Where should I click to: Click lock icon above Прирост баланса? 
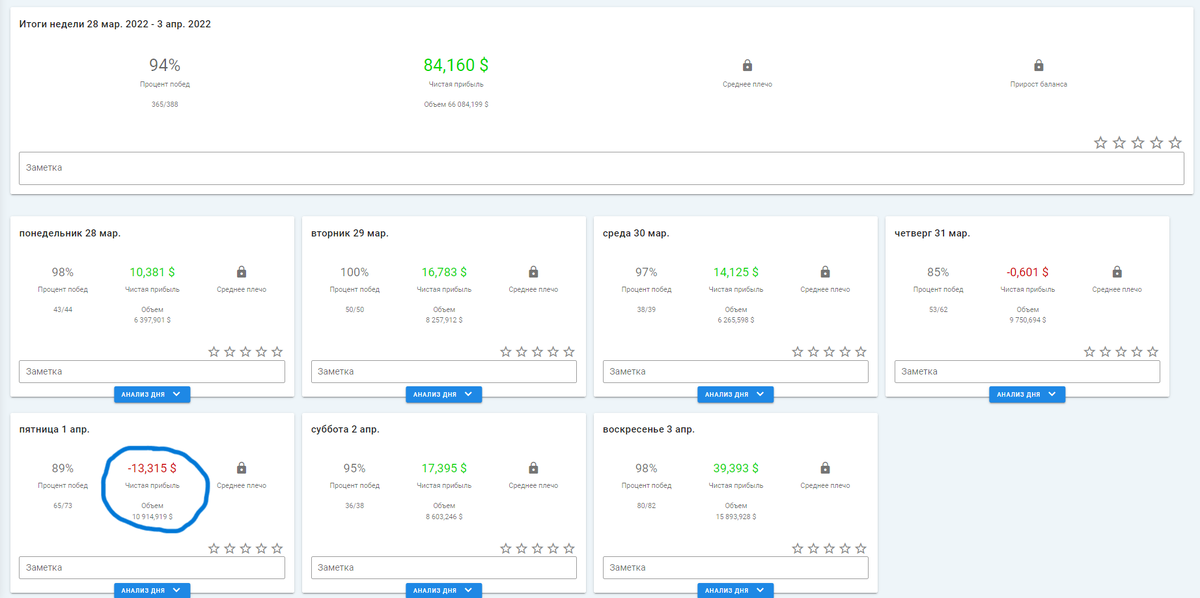coord(1039,65)
